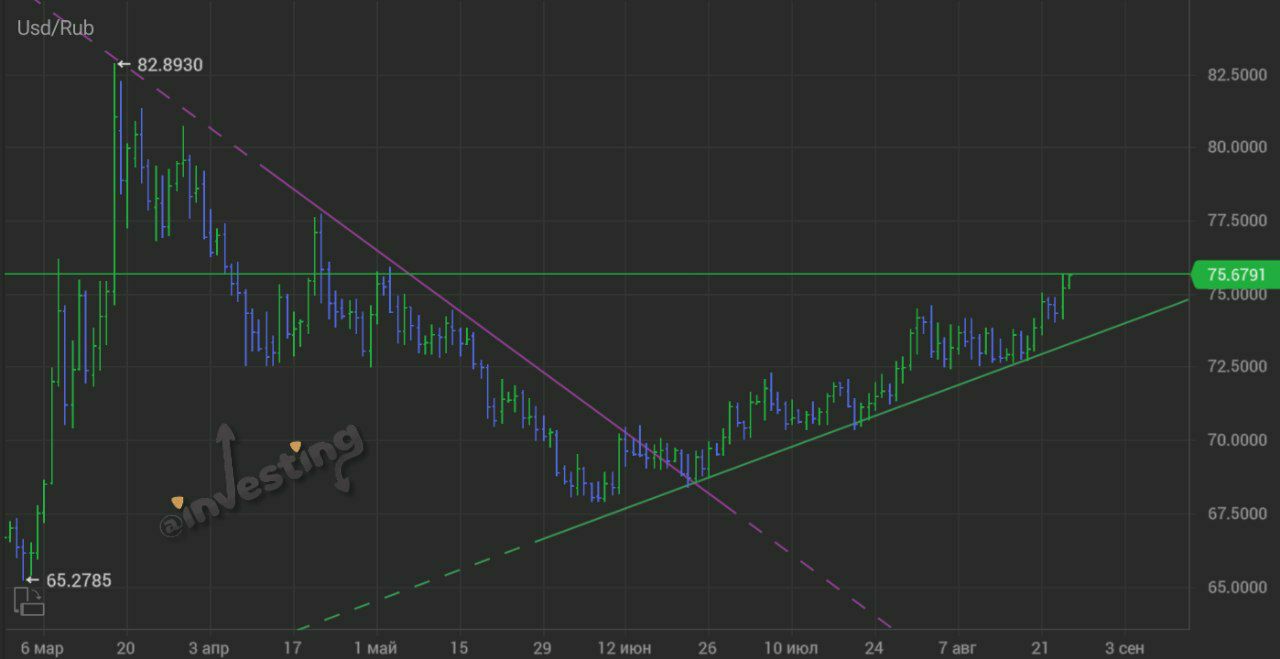Click the '29' date label on time axis
Screen dimensions: 1280x659
pyautogui.click(x=543, y=648)
